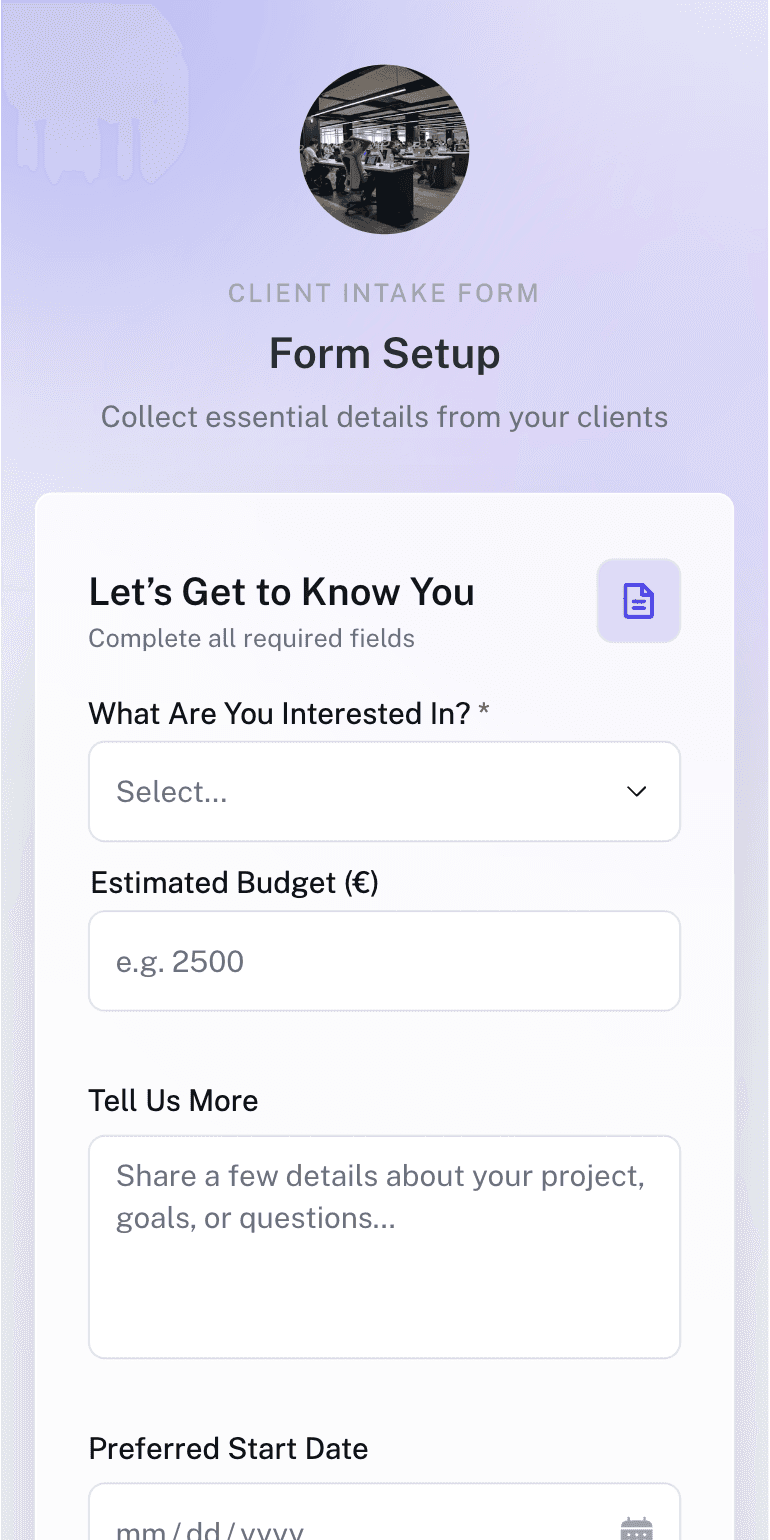Click the "What Are You Interested In?" label

pyautogui.click(x=279, y=714)
